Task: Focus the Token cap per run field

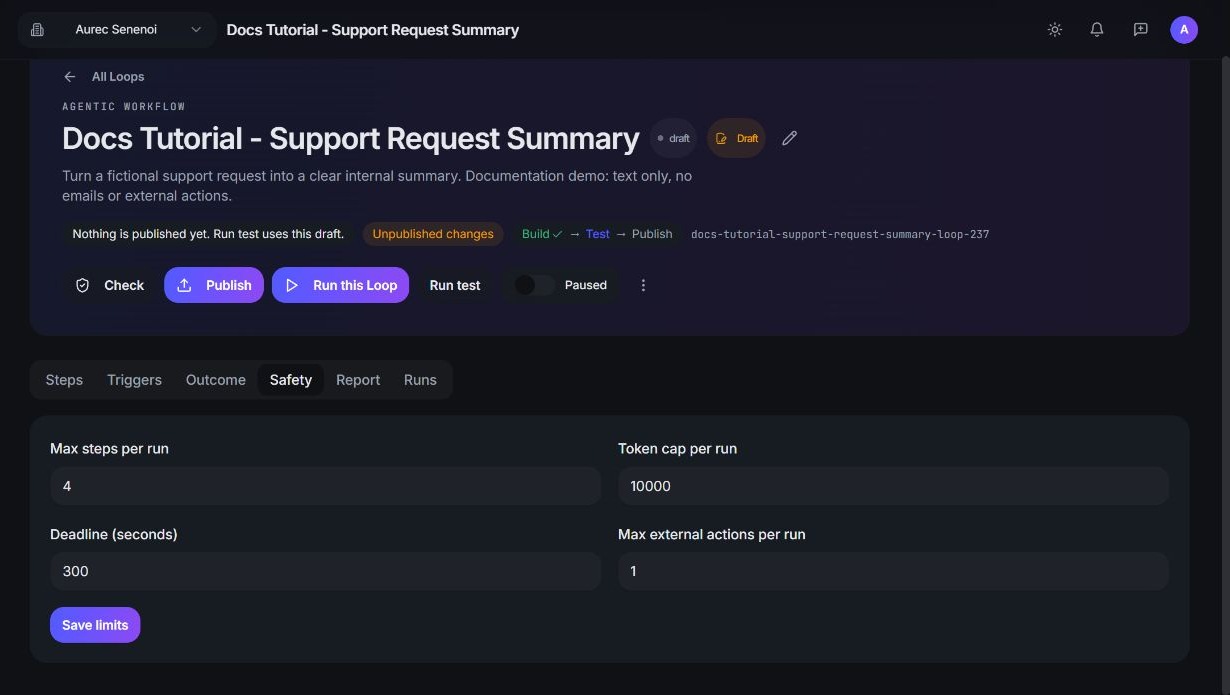Action: tap(893, 486)
